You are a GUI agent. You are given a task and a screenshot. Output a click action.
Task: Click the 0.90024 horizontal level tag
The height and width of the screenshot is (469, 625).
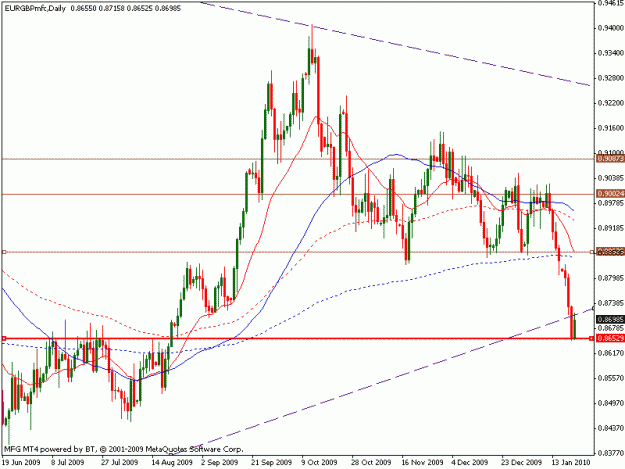tap(610, 194)
